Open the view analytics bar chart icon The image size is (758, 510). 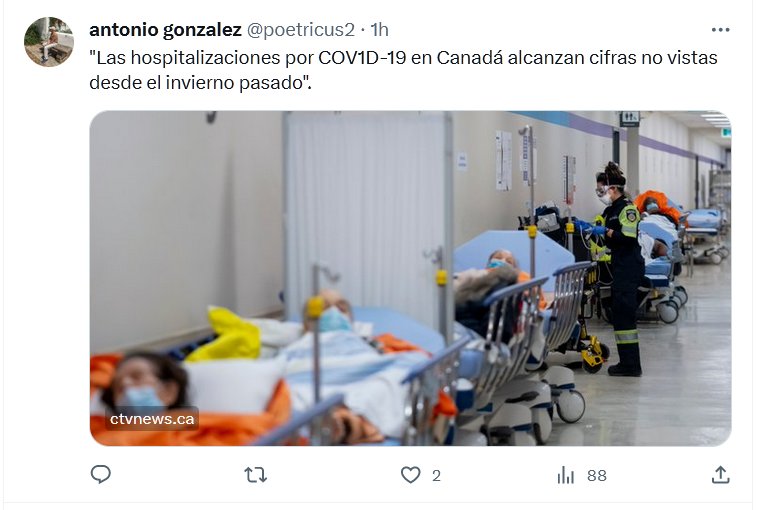566,475
